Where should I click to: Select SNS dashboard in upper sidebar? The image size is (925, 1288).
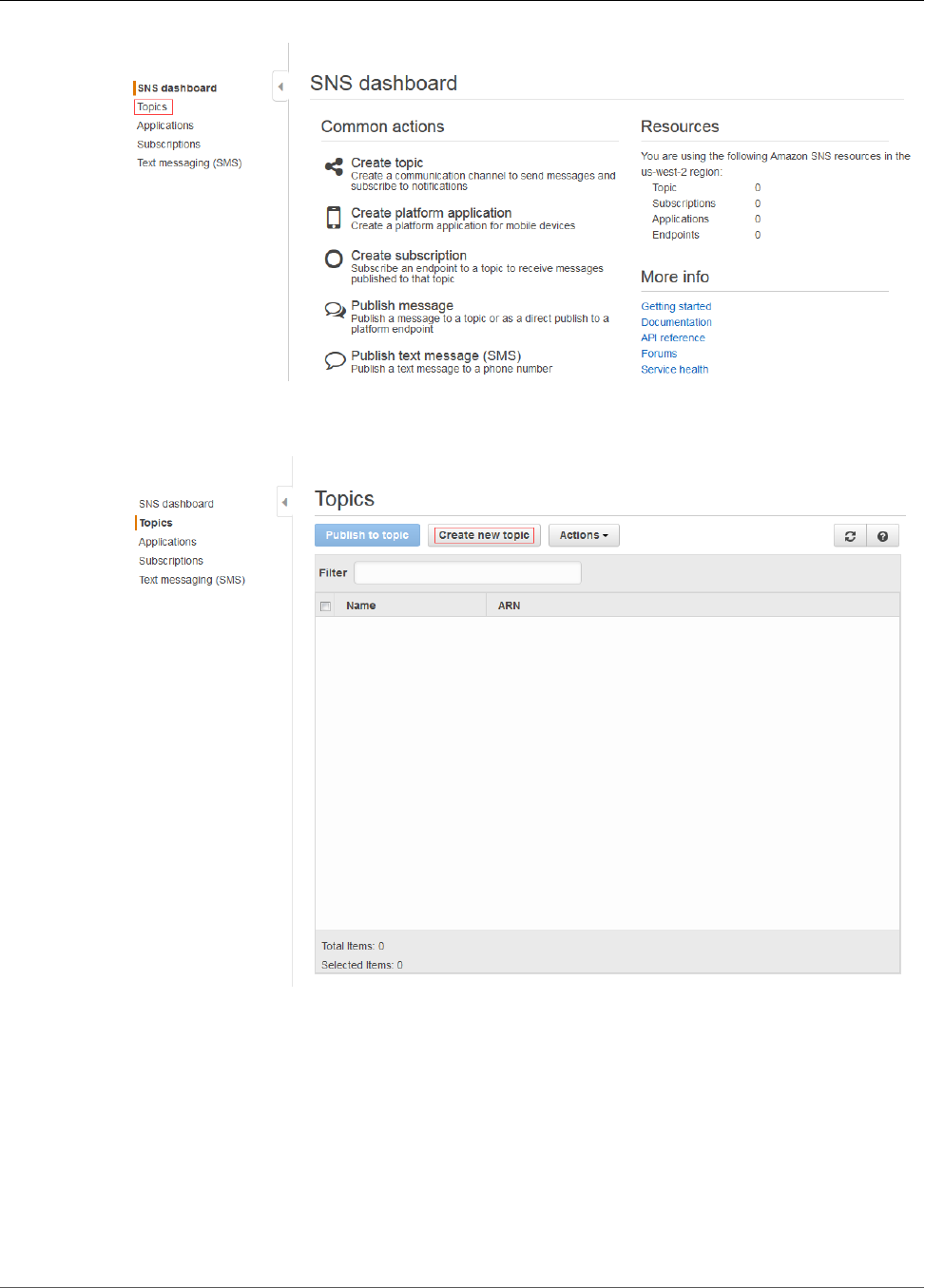tap(177, 88)
